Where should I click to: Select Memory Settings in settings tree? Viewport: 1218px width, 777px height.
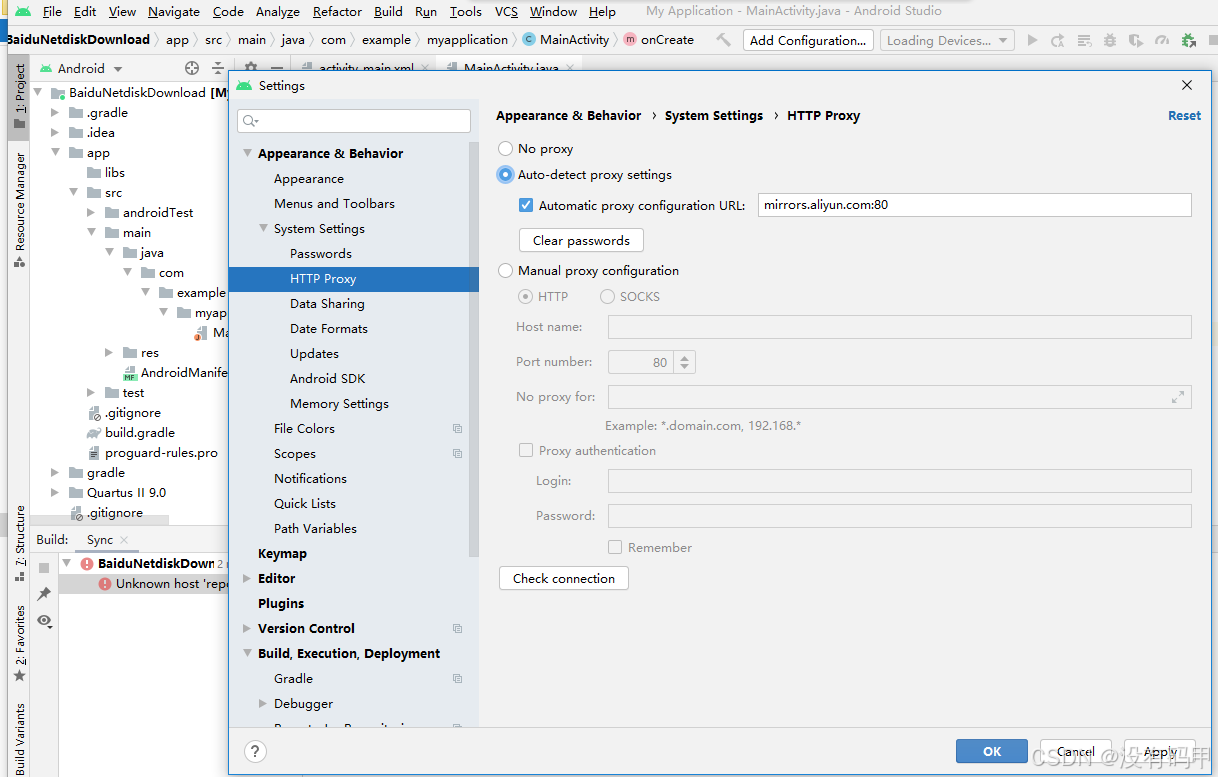tap(339, 404)
